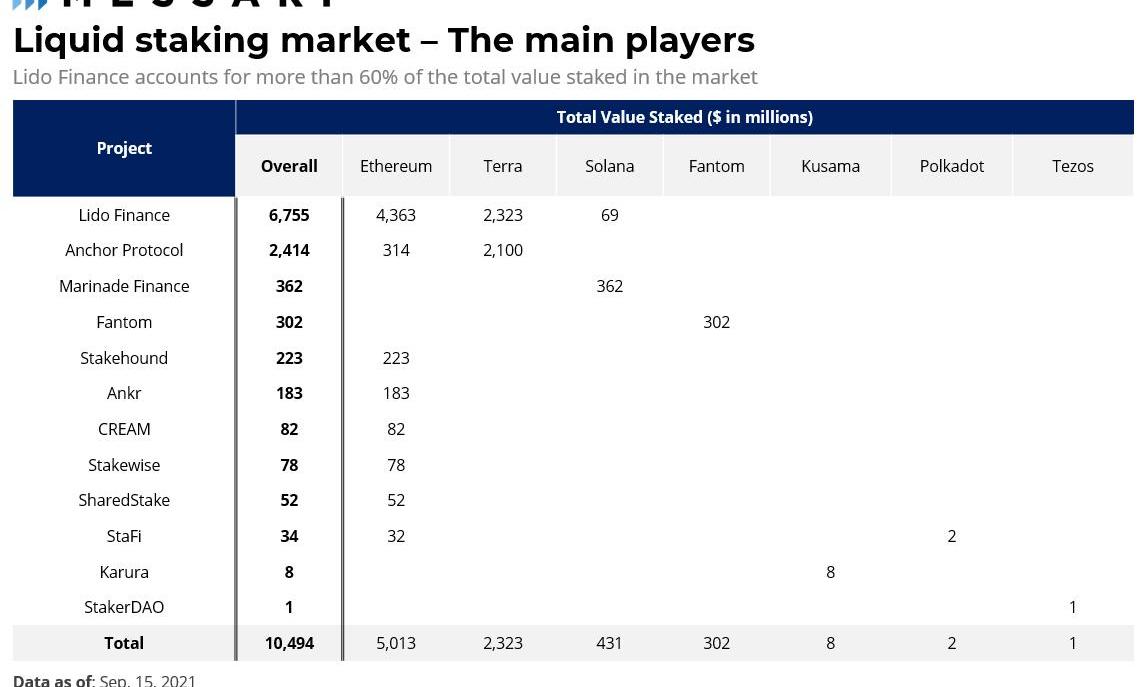Select the Fantom column header
Viewport: 1145px width, 687px height.
click(716, 166)
